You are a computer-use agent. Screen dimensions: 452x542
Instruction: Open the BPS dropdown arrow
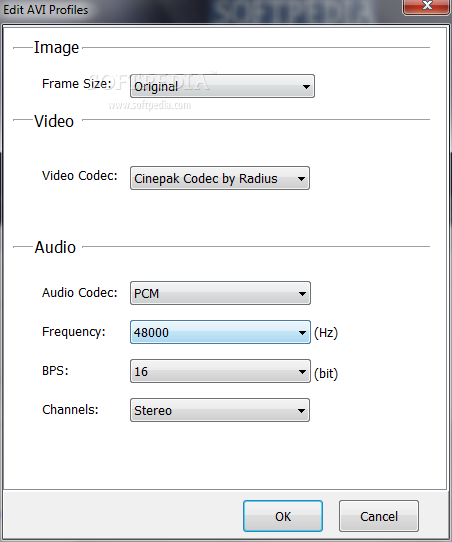302,372
